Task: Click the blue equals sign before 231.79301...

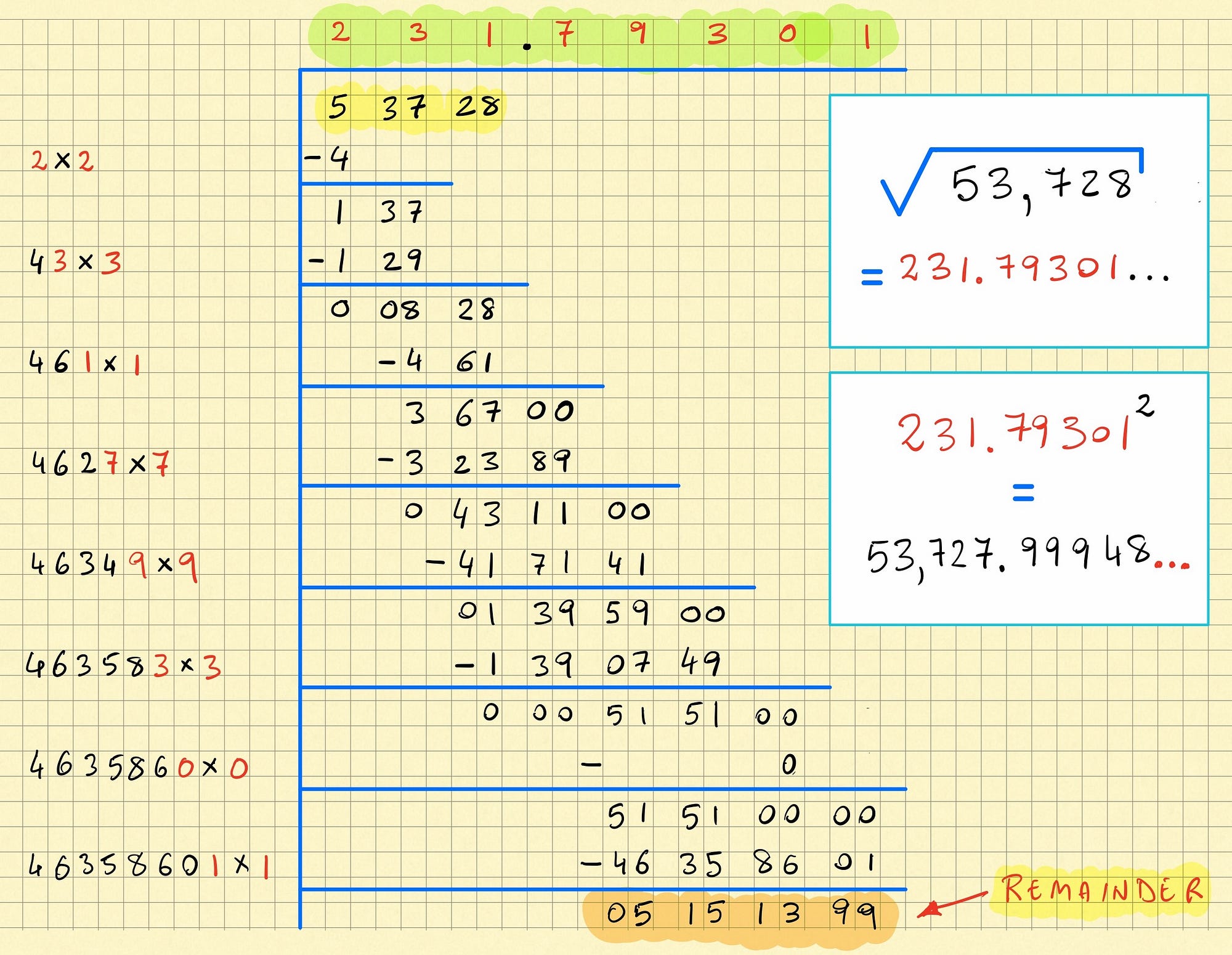Action: [872, 276]
